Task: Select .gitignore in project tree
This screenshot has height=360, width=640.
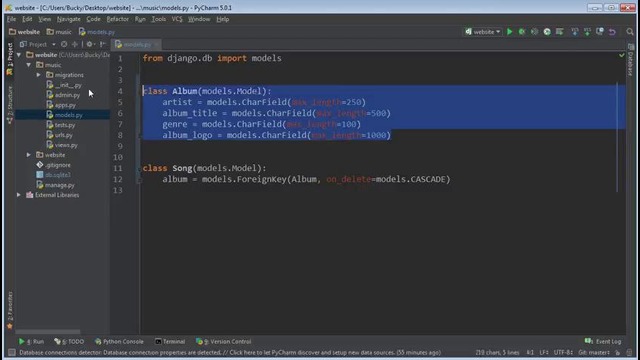Action: click(x=54, y=165)
